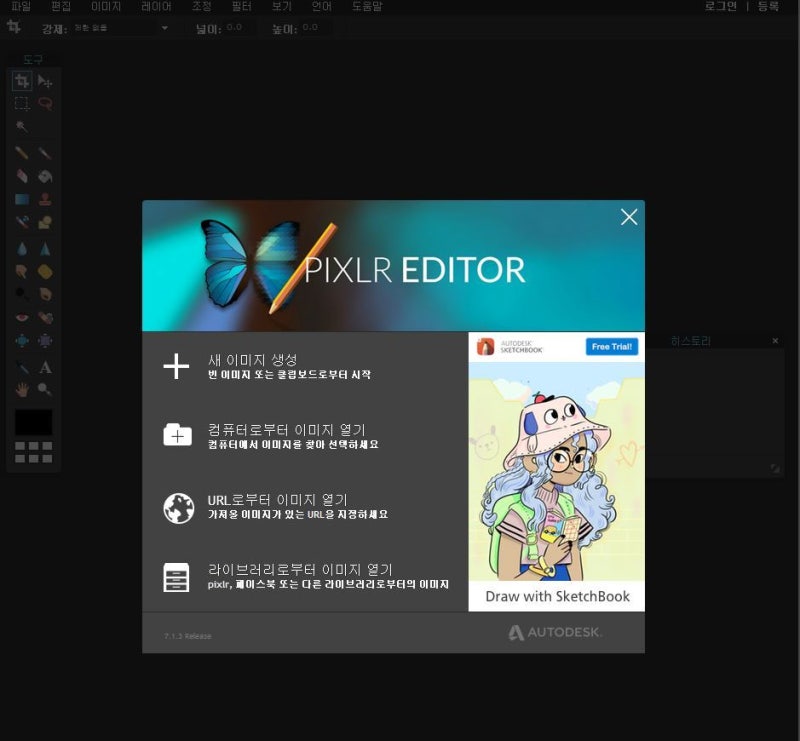Viewport: 800px width, 741px height.
Task: Select the Paint Bucket tool
Action: 45,176
